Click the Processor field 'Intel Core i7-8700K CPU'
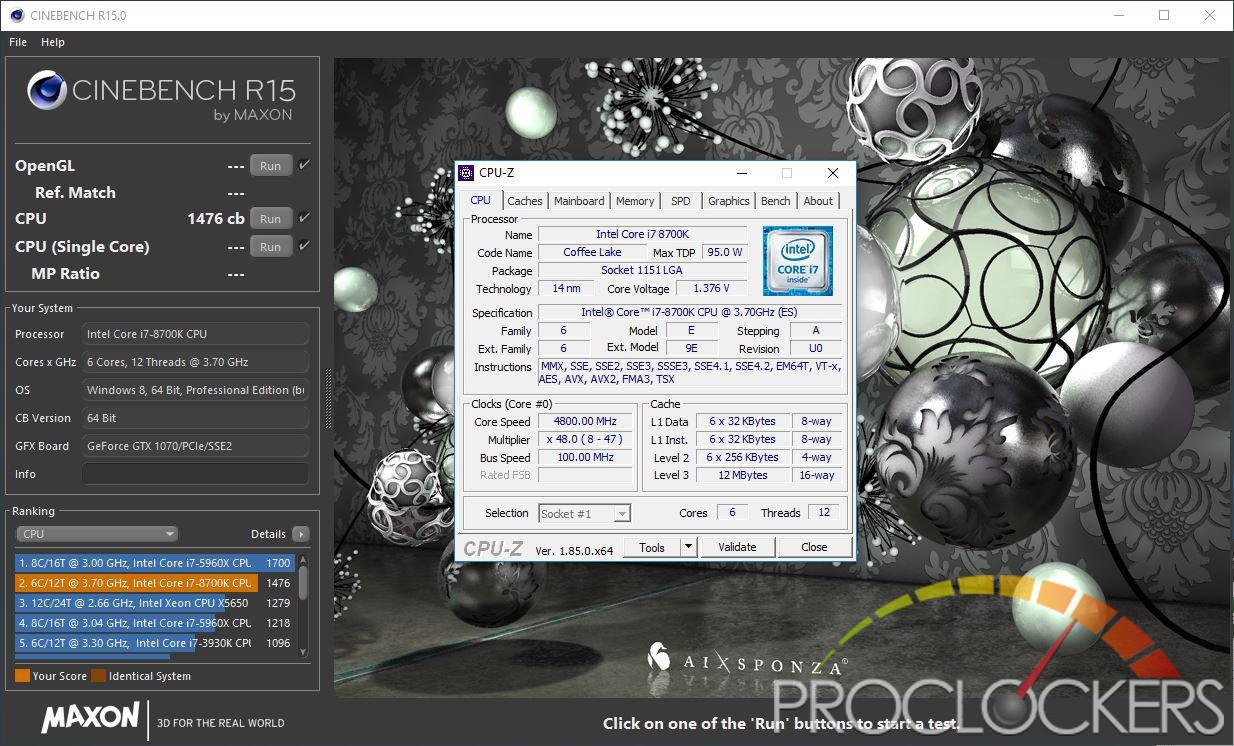Image resolution: width=1234 pixels, height=746 pixels. [195, 334]
